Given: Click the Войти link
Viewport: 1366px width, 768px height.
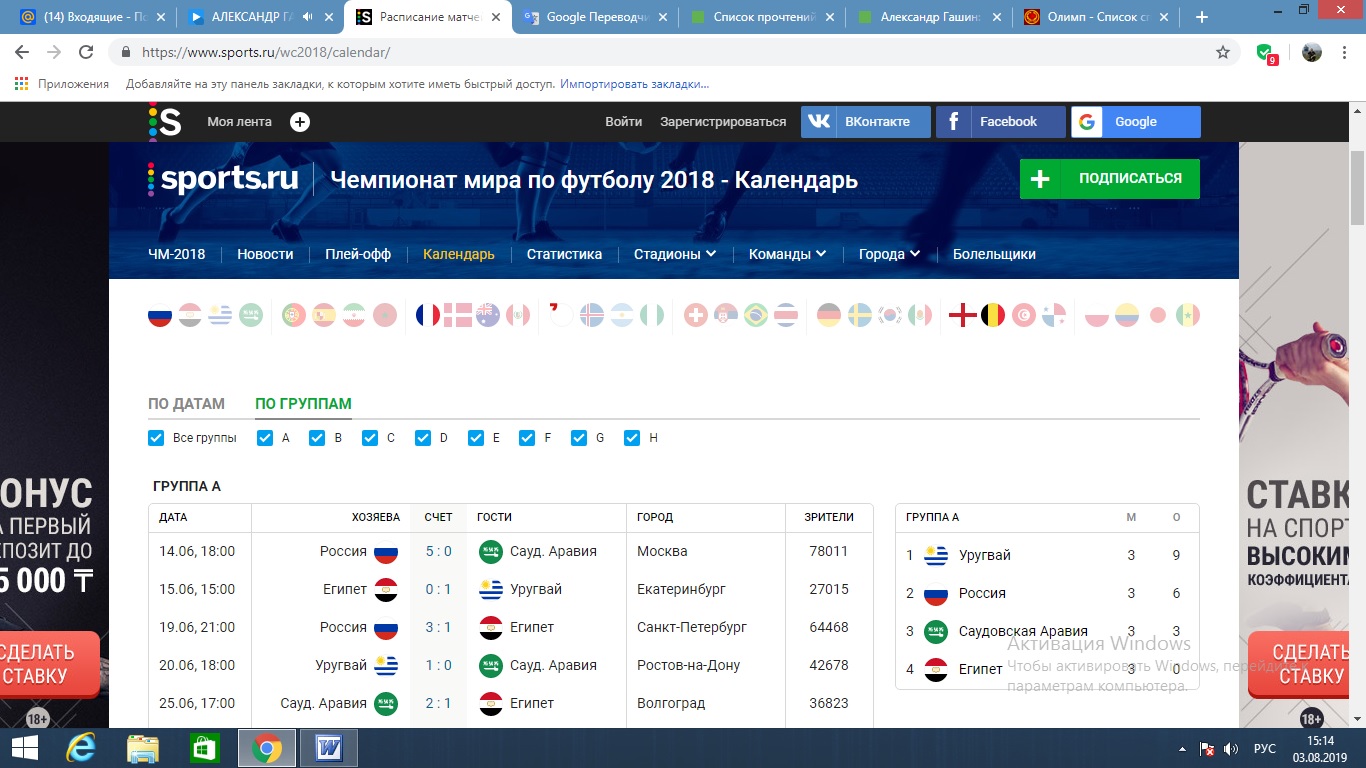Looking at the screenshot, I should 624,122.
